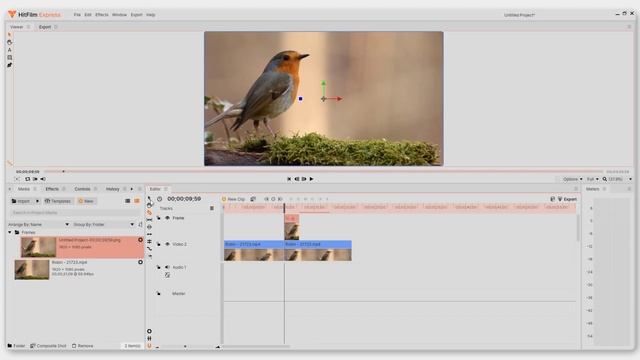Image resolution: width=640 pixels, height=360 pixels.
Task: Select the Roll edit tool in the editor
Action: tap(149, 241)
